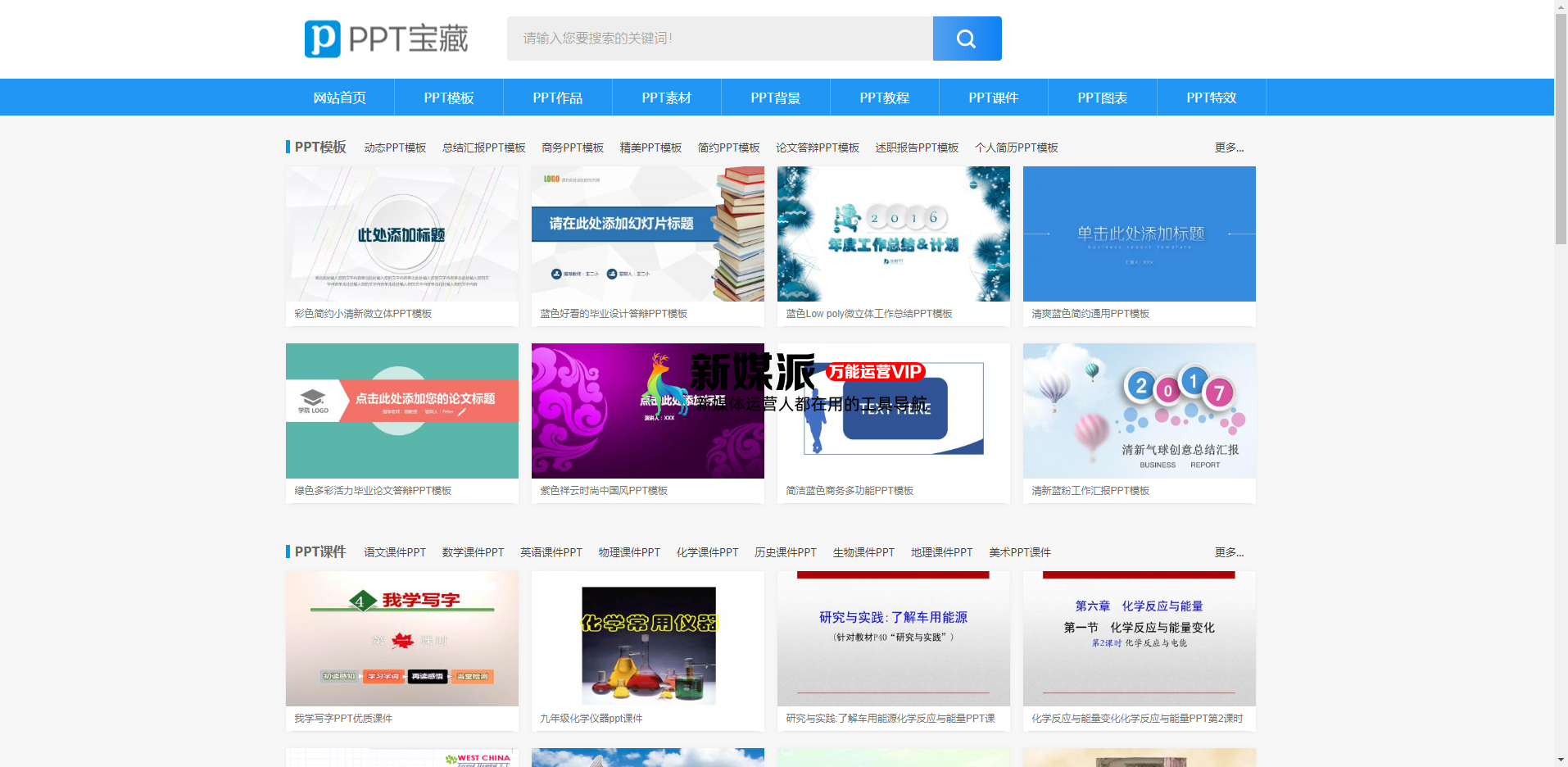
Task: Select the 动态PPT模板 category link
Action: (x=396, y=147)
